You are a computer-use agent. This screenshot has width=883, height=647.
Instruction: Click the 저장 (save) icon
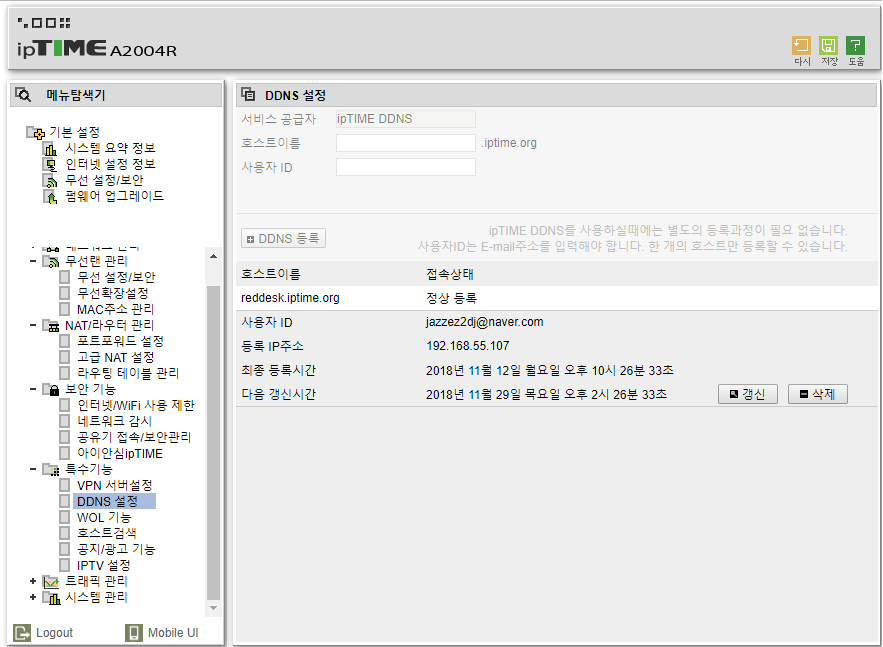[828, 45]
